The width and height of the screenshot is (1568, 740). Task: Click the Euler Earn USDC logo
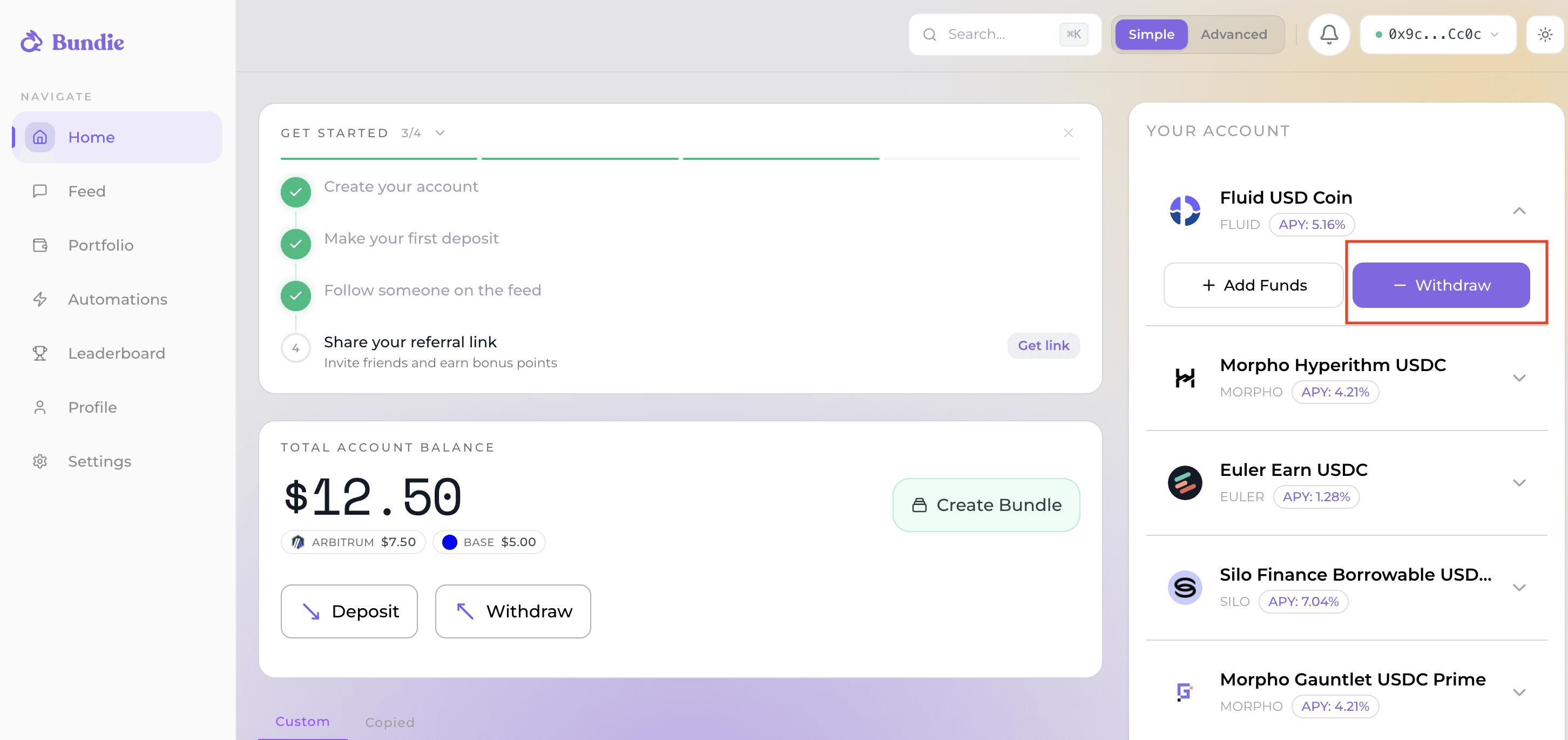point(1185,483)
